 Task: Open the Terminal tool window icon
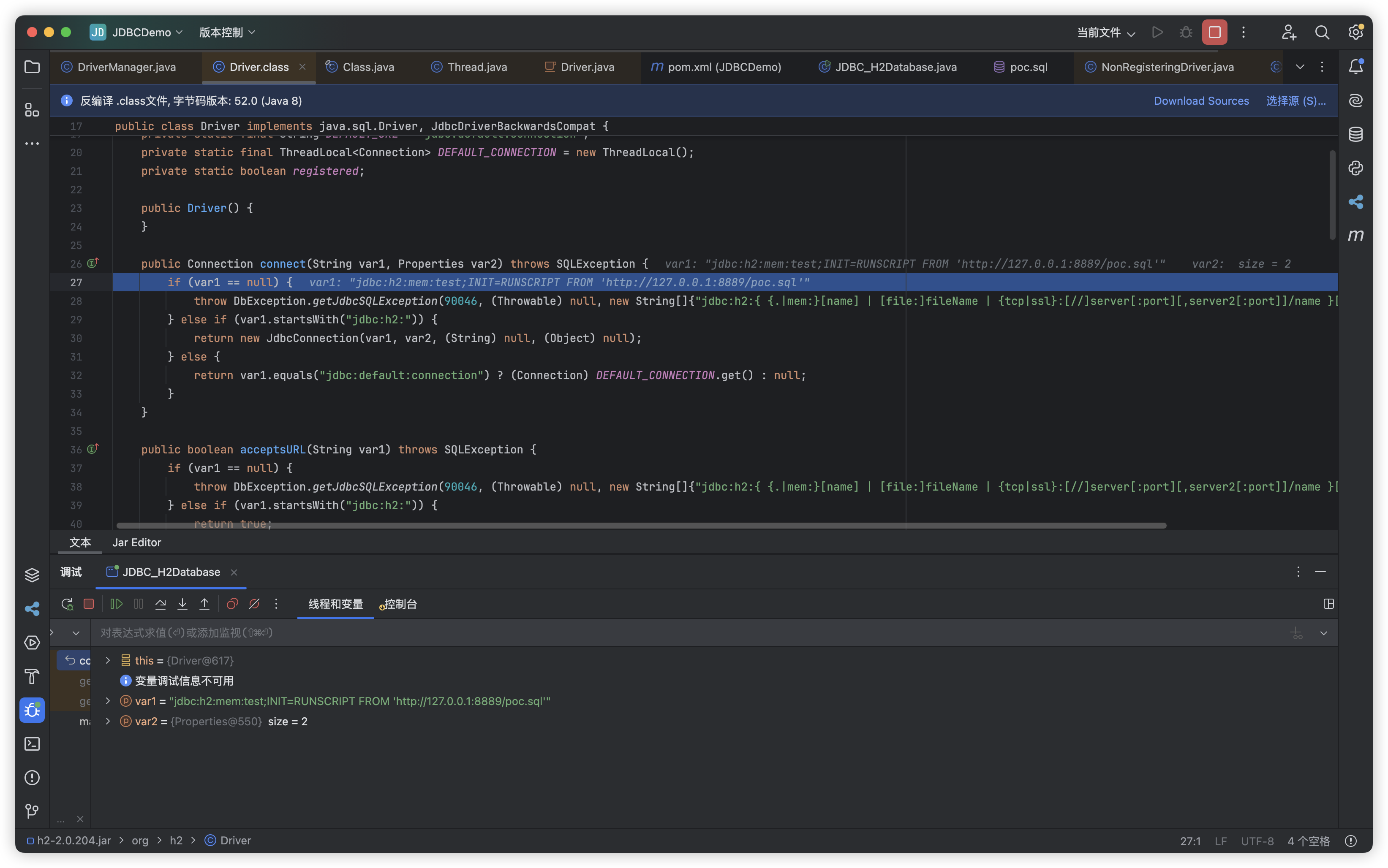click(x=32, y=744)
